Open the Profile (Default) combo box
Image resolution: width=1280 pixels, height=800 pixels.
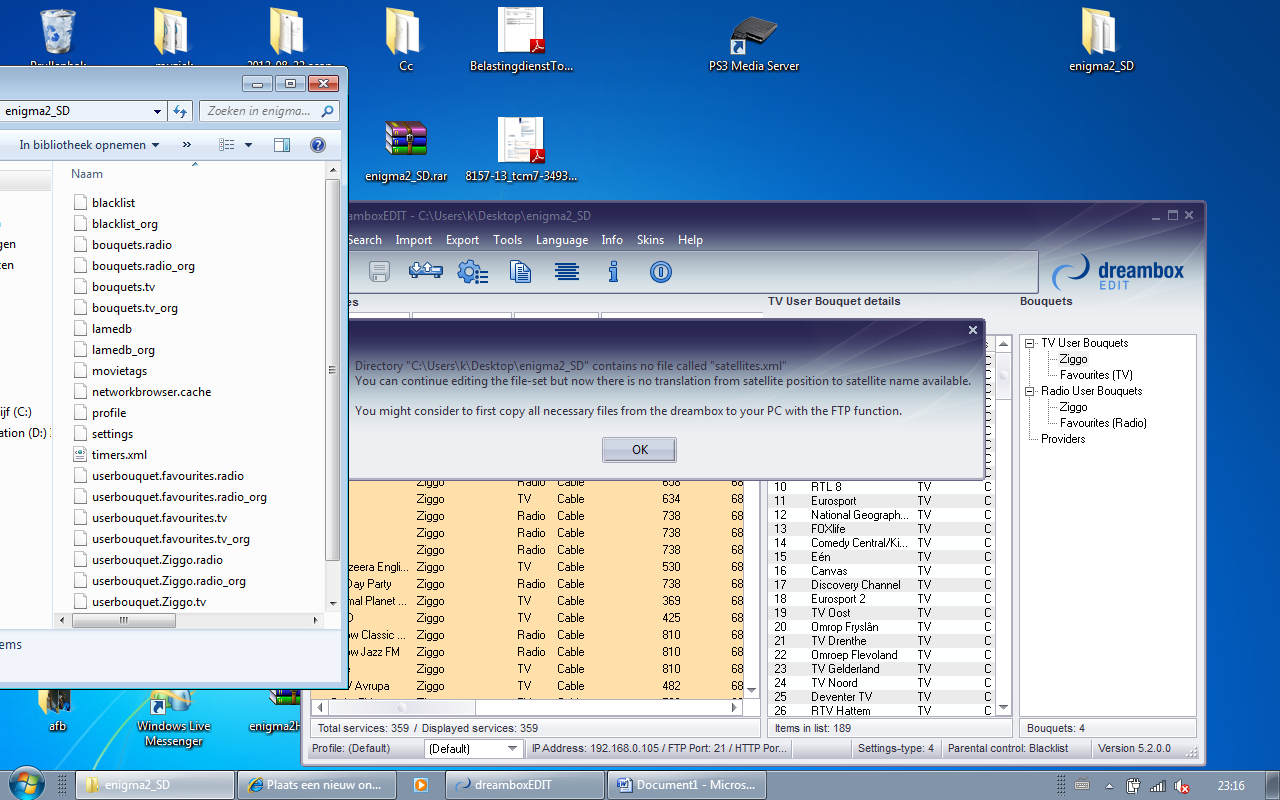pos(474,748)
